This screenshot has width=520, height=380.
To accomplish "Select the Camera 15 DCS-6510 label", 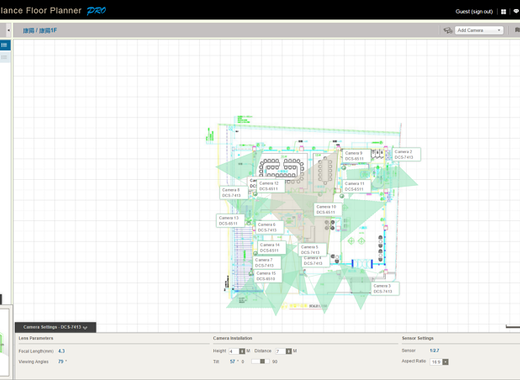I will pos(268,276).
